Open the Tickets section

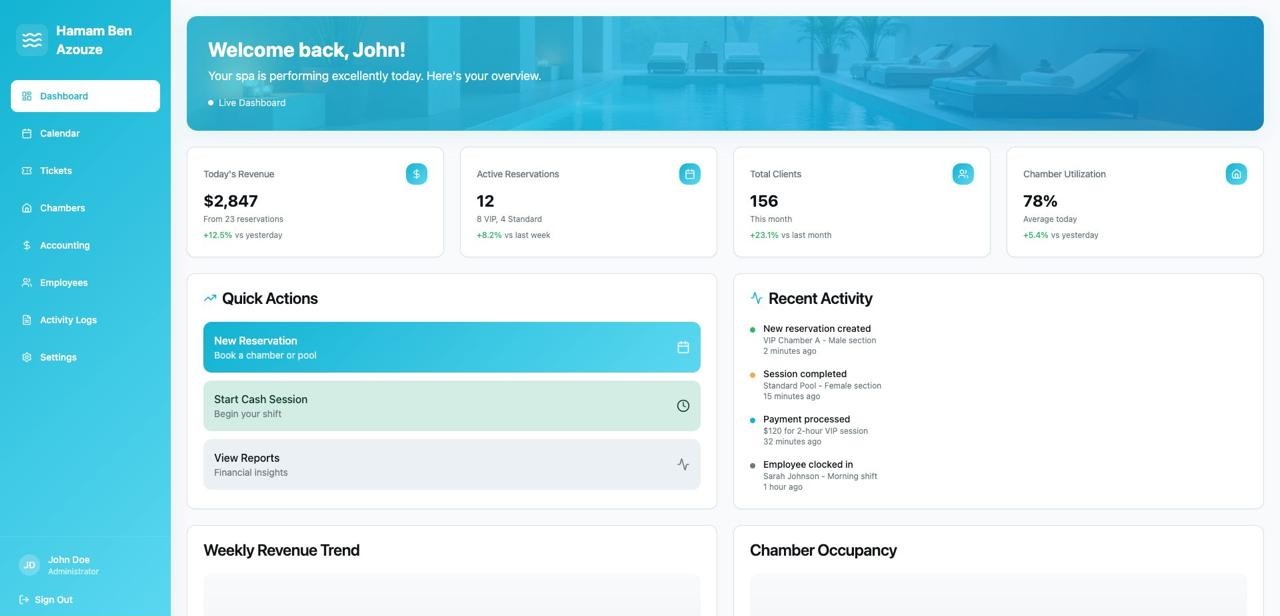tap(85, 171)
